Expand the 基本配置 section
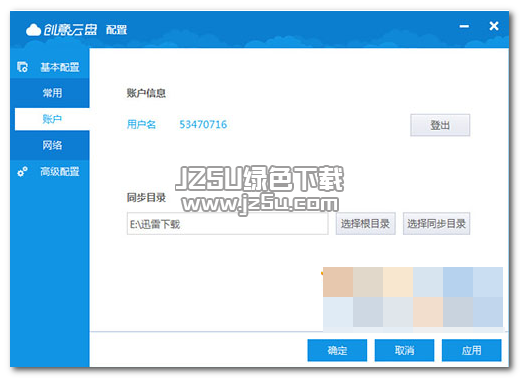This screenshot has height=378, width=520. pyautogui.click(x=50, y=67)
